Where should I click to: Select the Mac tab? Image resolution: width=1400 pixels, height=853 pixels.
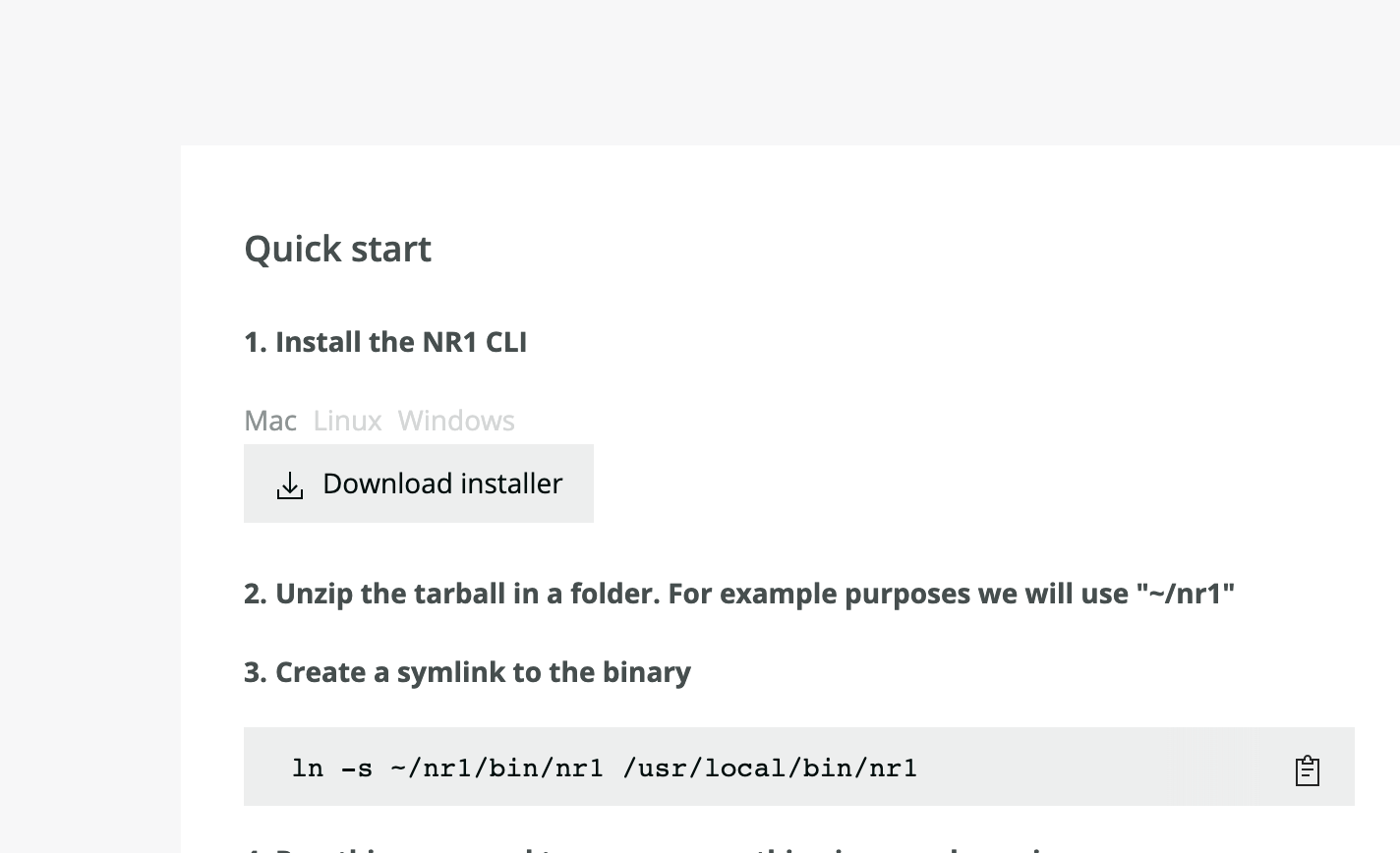click(270, 421)
